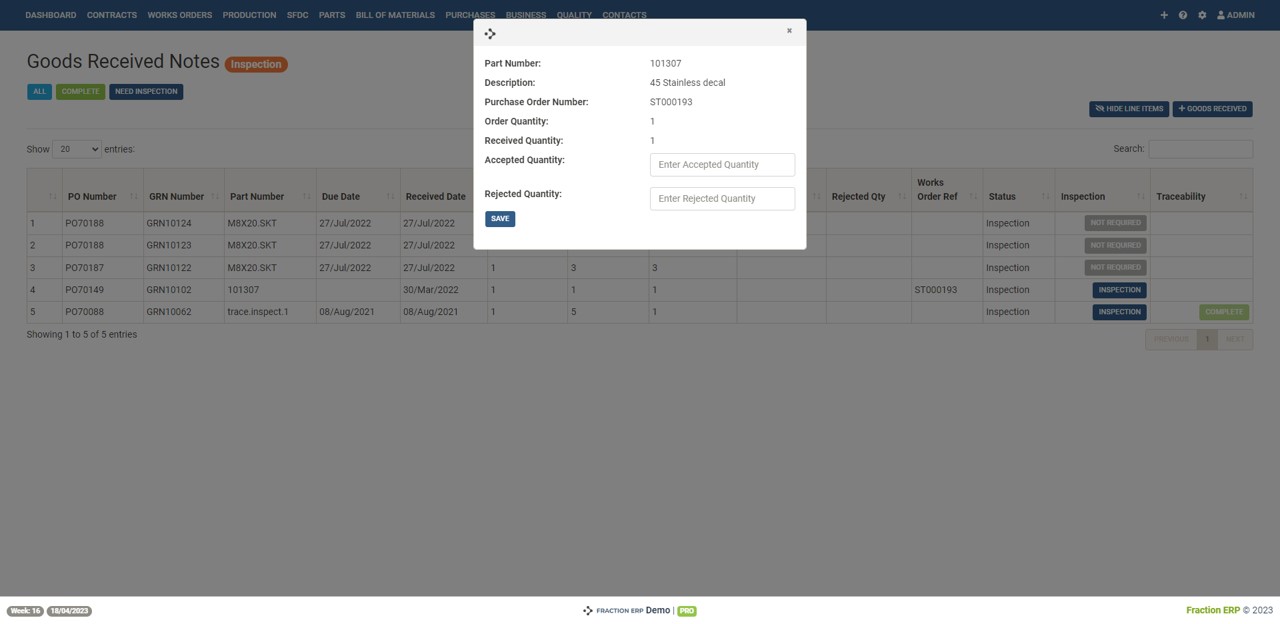Save the accepted and rejected quantities
Viewport: 1280px width, 624px height.
pos(499,218)
